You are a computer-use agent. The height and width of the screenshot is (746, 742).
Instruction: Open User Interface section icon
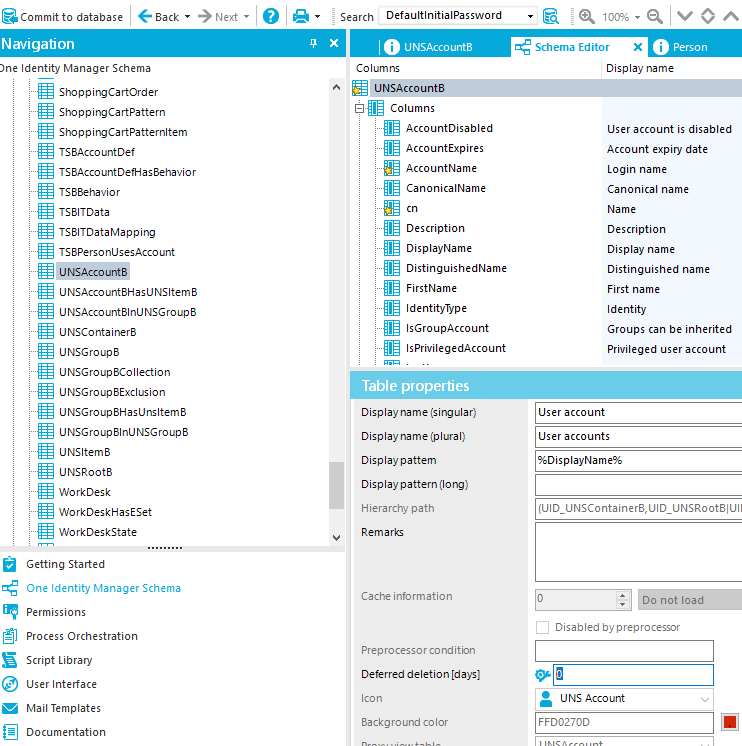[10, 684]
